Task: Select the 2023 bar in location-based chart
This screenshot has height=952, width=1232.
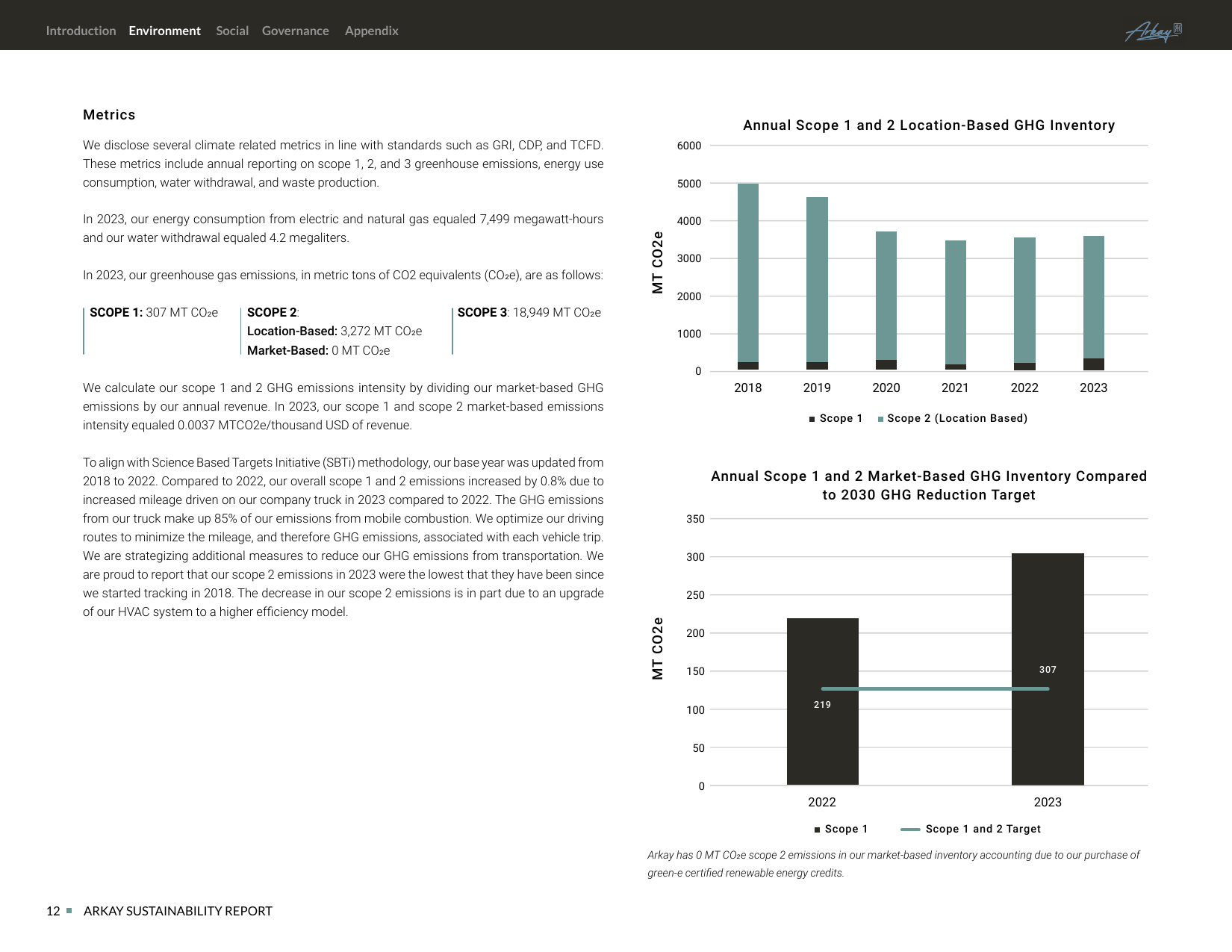Action: click(1094, 303)
